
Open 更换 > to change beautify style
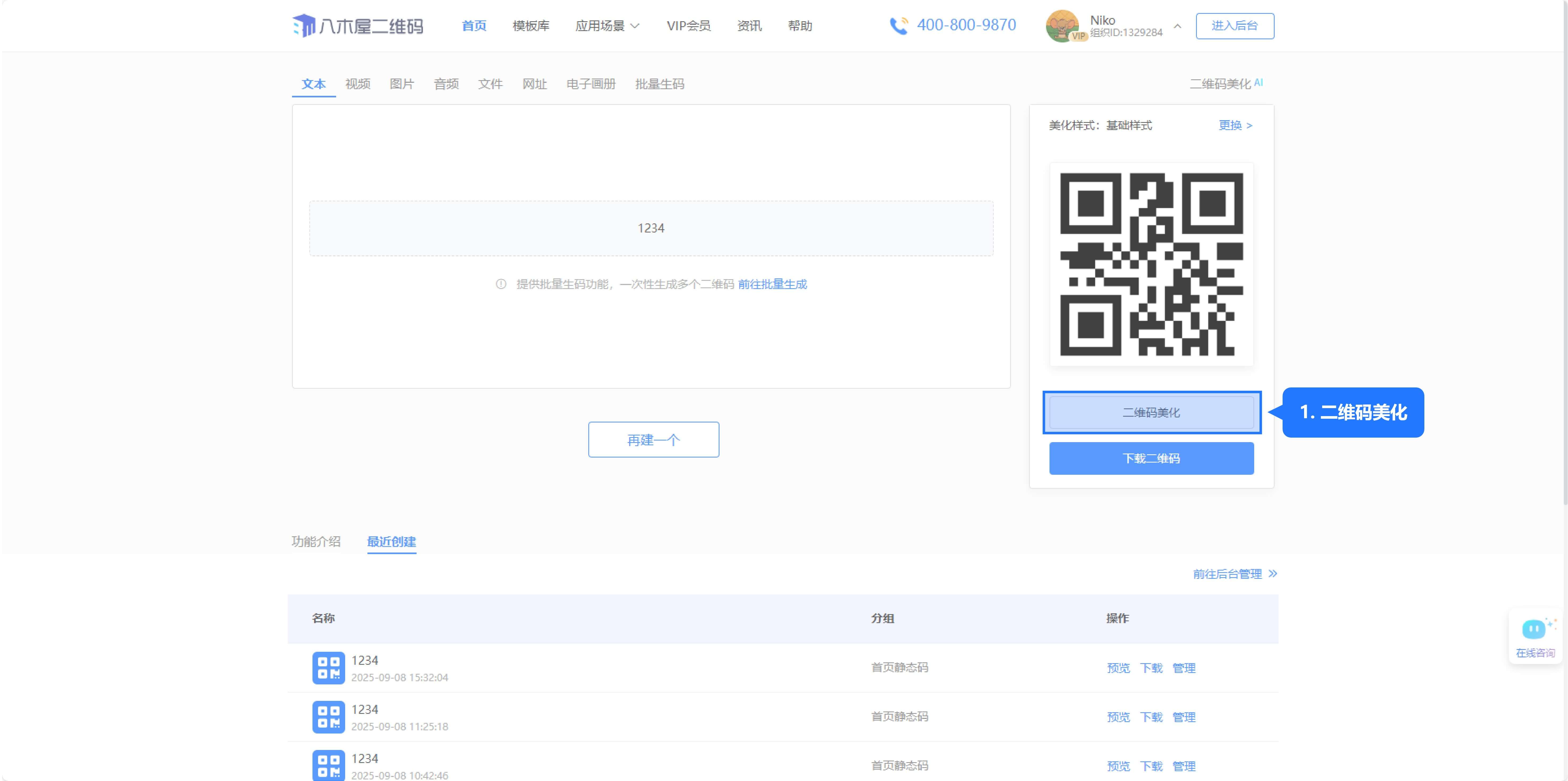coord(1235,125)
